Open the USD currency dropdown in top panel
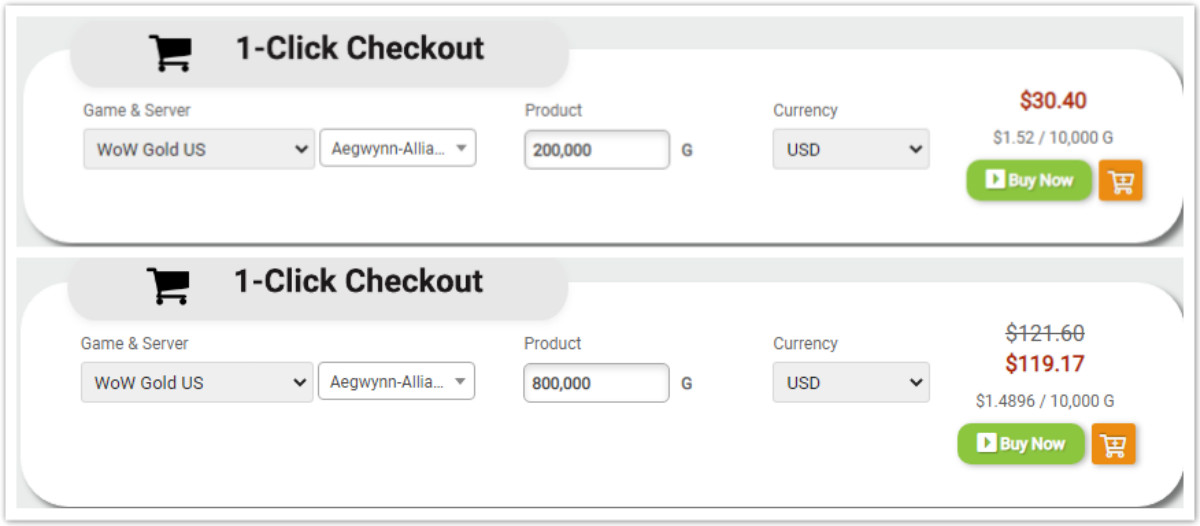 click(x=851, y=149)
